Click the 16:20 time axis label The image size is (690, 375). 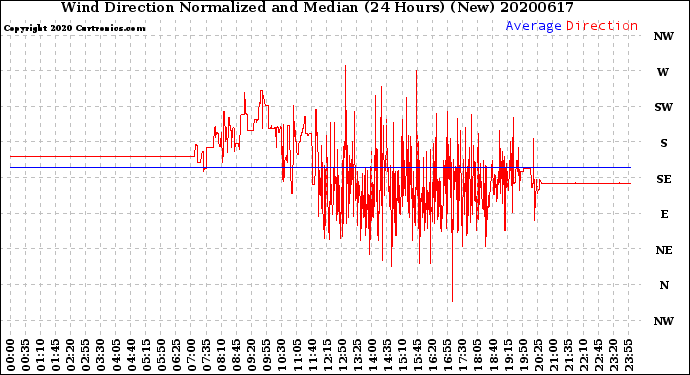pos(433,355)
